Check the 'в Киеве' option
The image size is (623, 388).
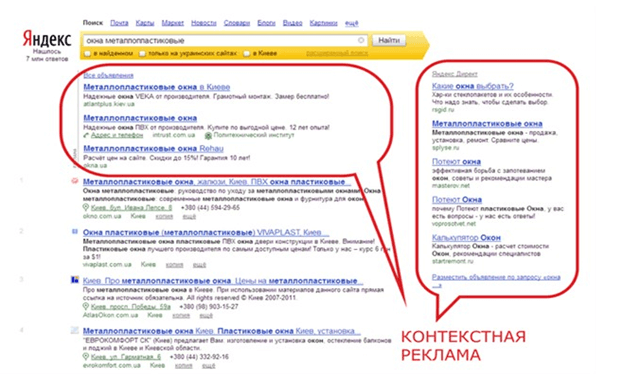coord(246,54)
